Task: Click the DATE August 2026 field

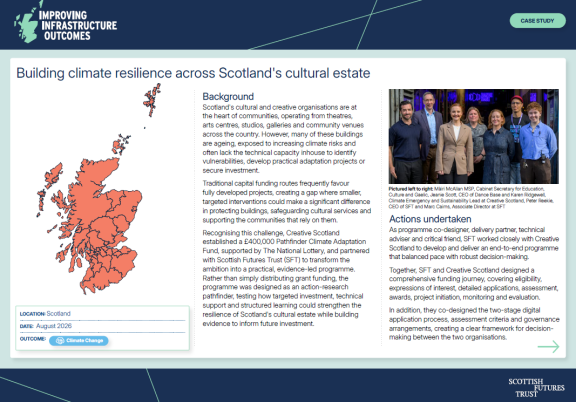Action: coord(102,326)
